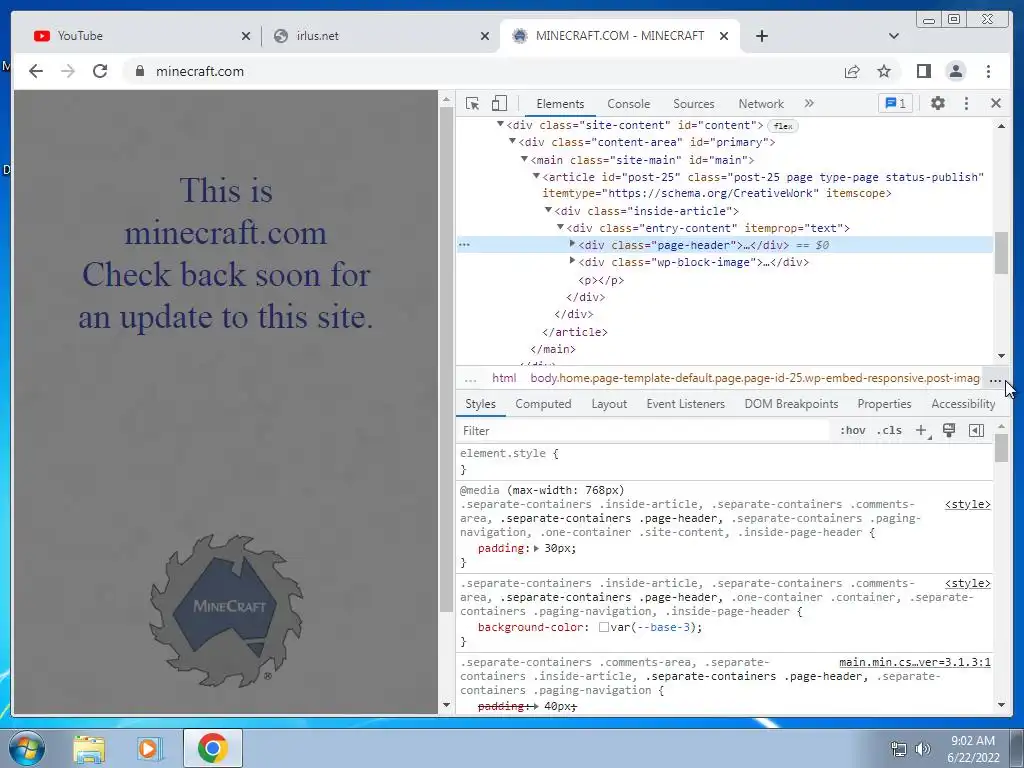The height and width of the screenshot is (768, 1024).
Task: Open the Chrome three-dot menu
Action: pos(988,71)
